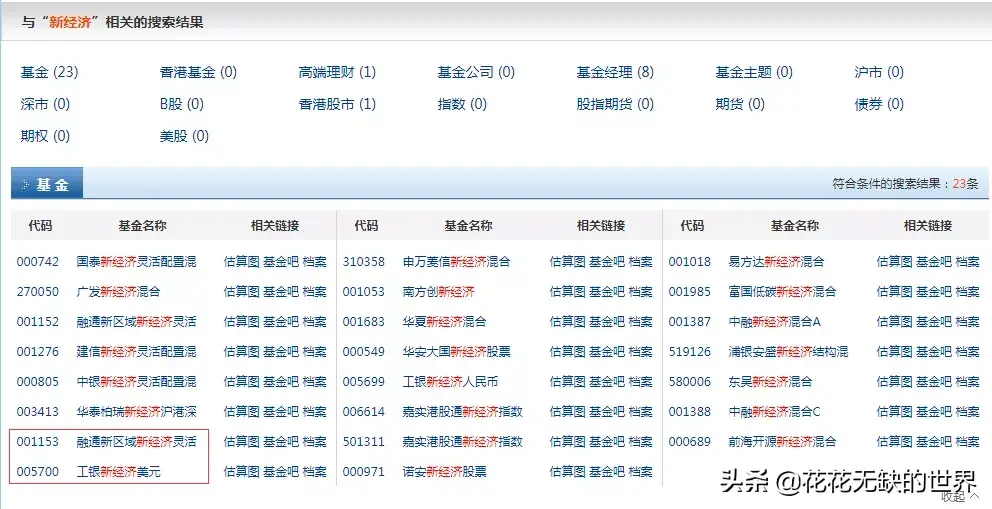This screenshot has height=509, width=992.
Task: Open fund 华泰柏瑞新经济沪港深
Action: tap(136, 411)
